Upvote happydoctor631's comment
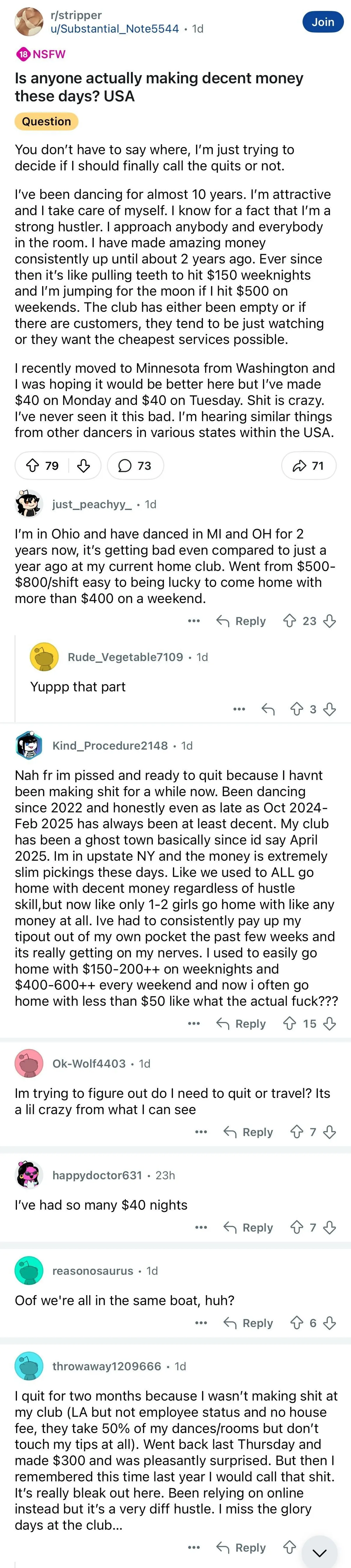351x1568 pixels. click(297, 1227)
